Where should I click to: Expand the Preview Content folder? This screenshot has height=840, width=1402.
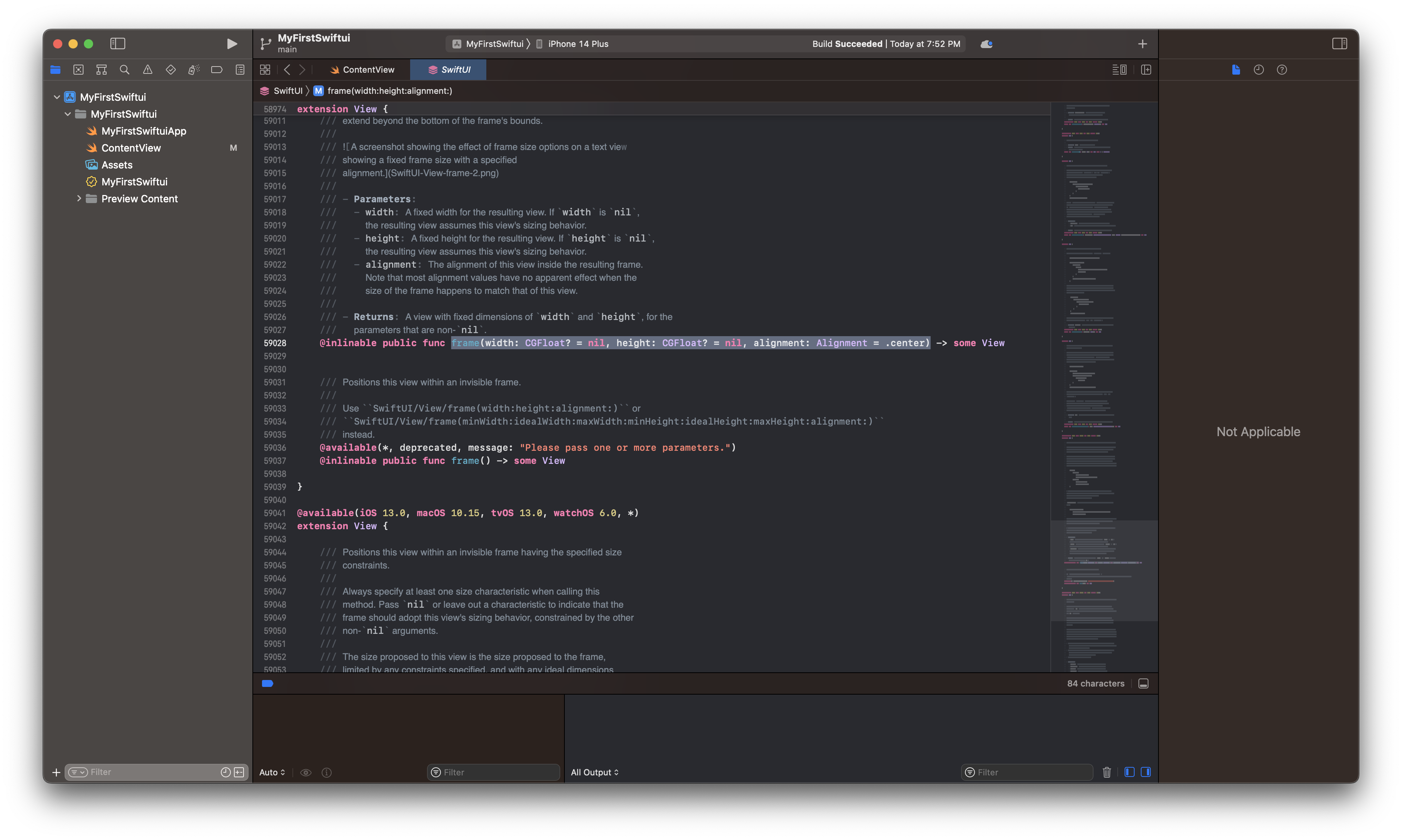[x=79, y=199]
